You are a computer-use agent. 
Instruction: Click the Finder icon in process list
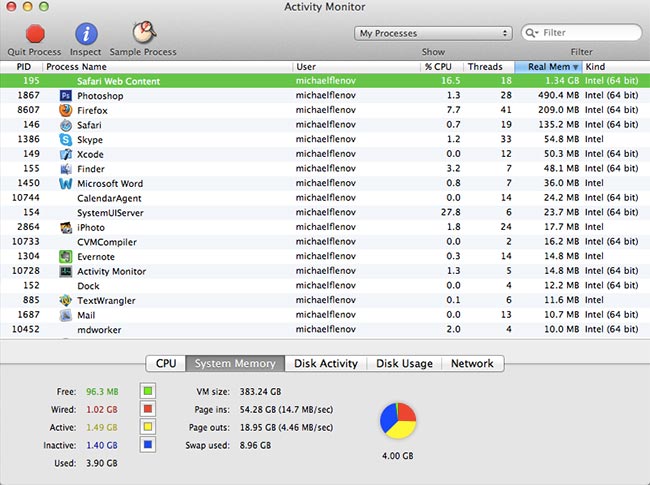(x=65, y=169)
